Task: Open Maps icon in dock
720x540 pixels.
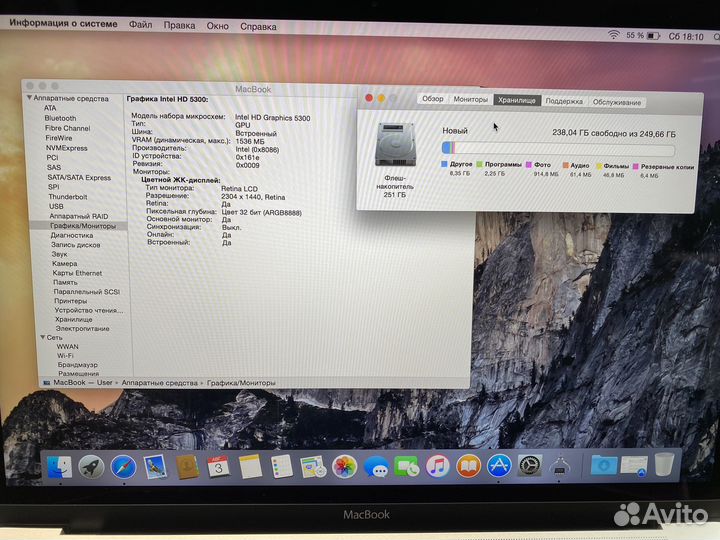Action: (x=313, y=467)
